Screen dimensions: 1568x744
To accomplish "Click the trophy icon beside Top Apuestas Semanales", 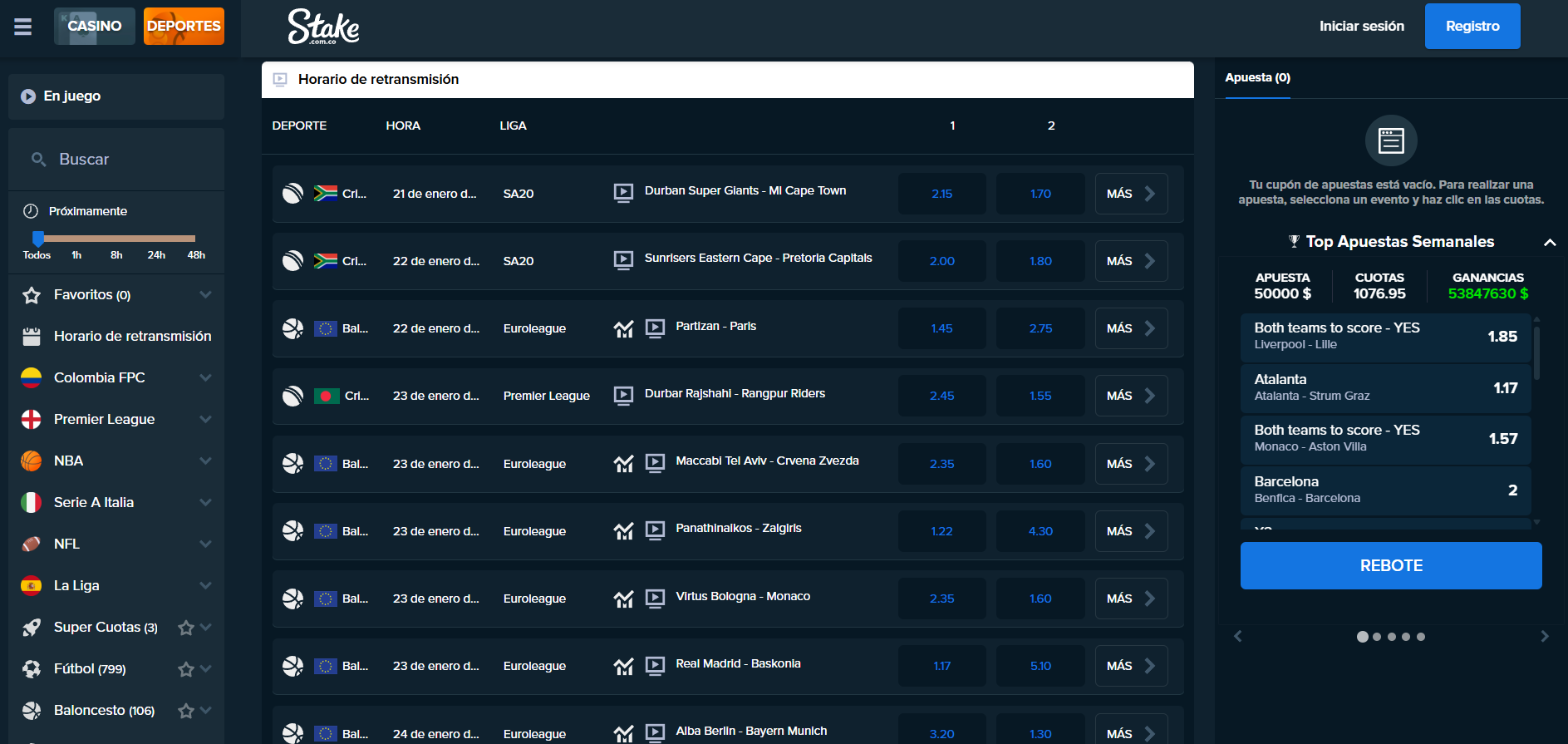I will click(1294, 242).
